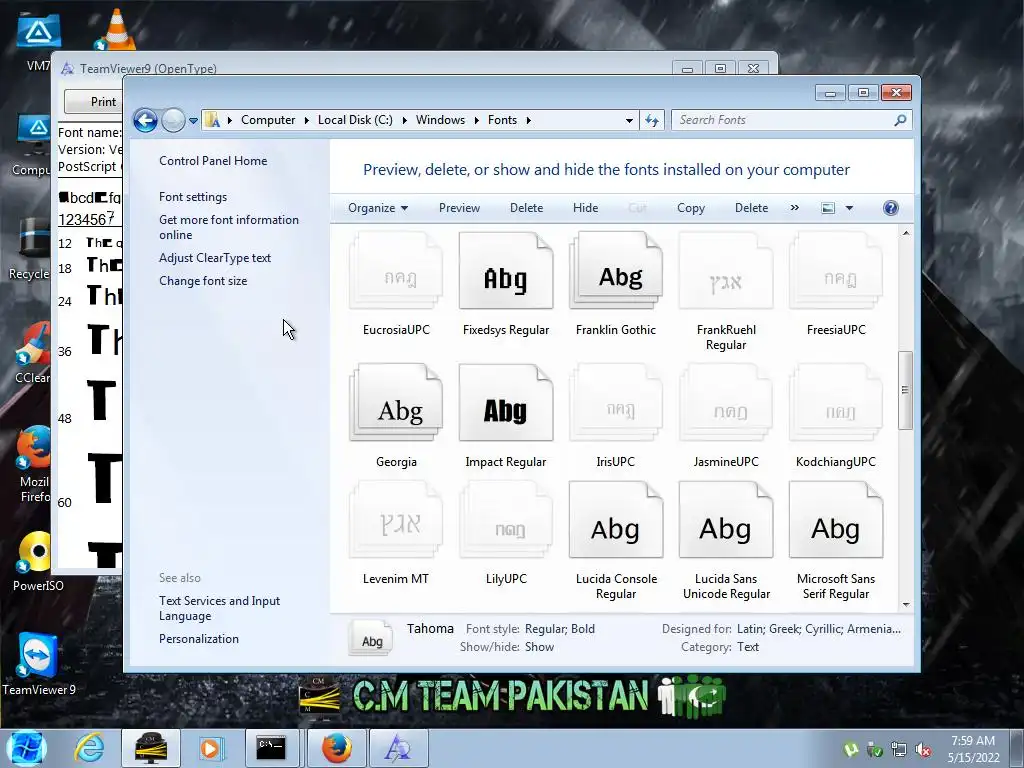Click the Tahoma preview thumbnail in details pane

pyautogui.click(x=371, y=637)
